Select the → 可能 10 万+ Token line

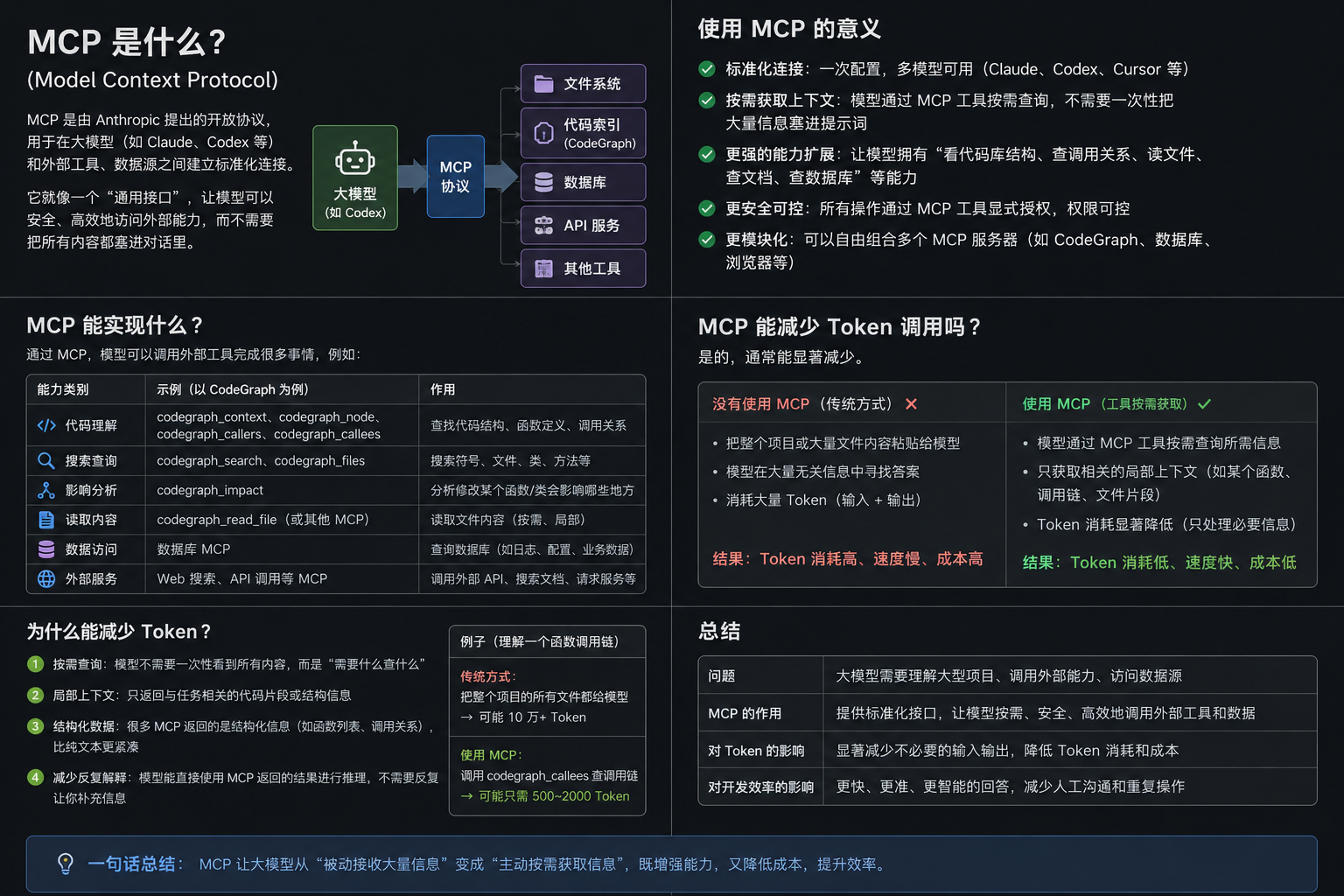(523, 717)
